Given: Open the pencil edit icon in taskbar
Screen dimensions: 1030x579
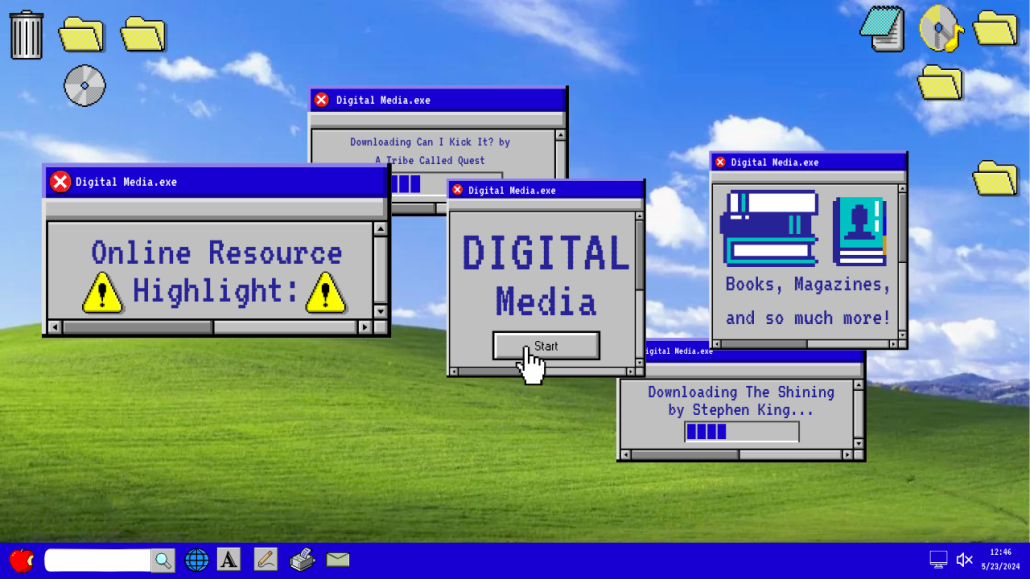Looking at the screenshot, I should (x=265, y=559).
